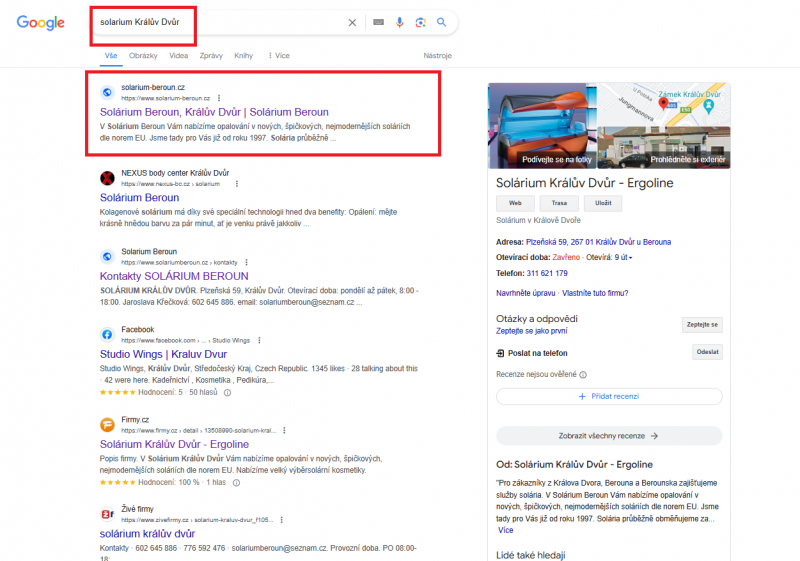Viewport: 800px width, 561px height.
Task: Open more options for solarium-beroun.cz result
Action: pyautogui.click(x=219, y=98)
